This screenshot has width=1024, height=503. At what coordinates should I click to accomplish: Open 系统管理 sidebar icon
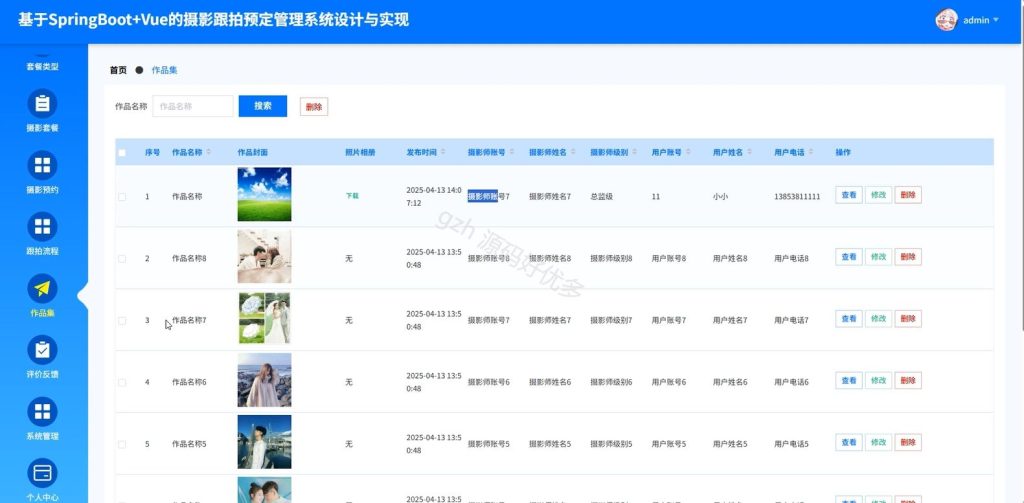click(x=42, y=411)
